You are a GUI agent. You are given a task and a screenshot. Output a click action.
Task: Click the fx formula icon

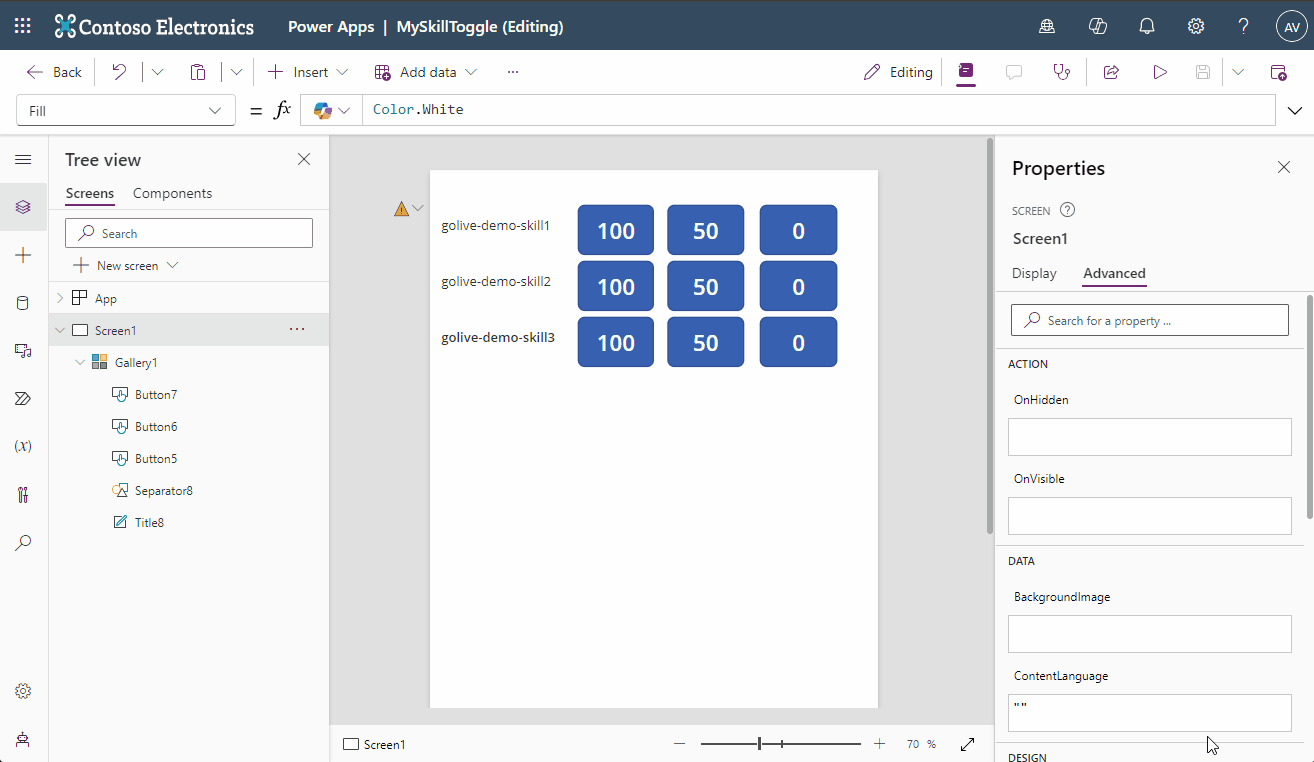tap(282, 110)
